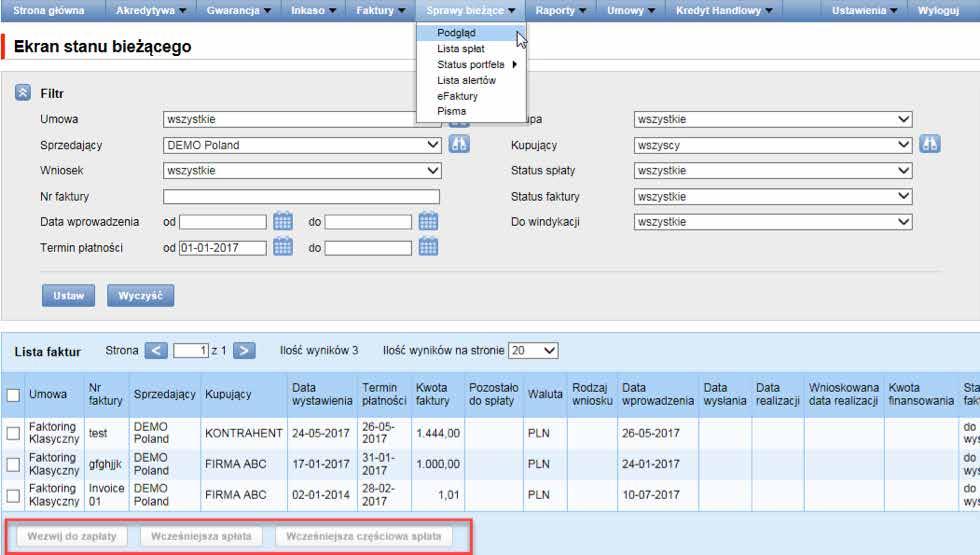Click the KONTRAHENT cell

(x=244, y=433)
